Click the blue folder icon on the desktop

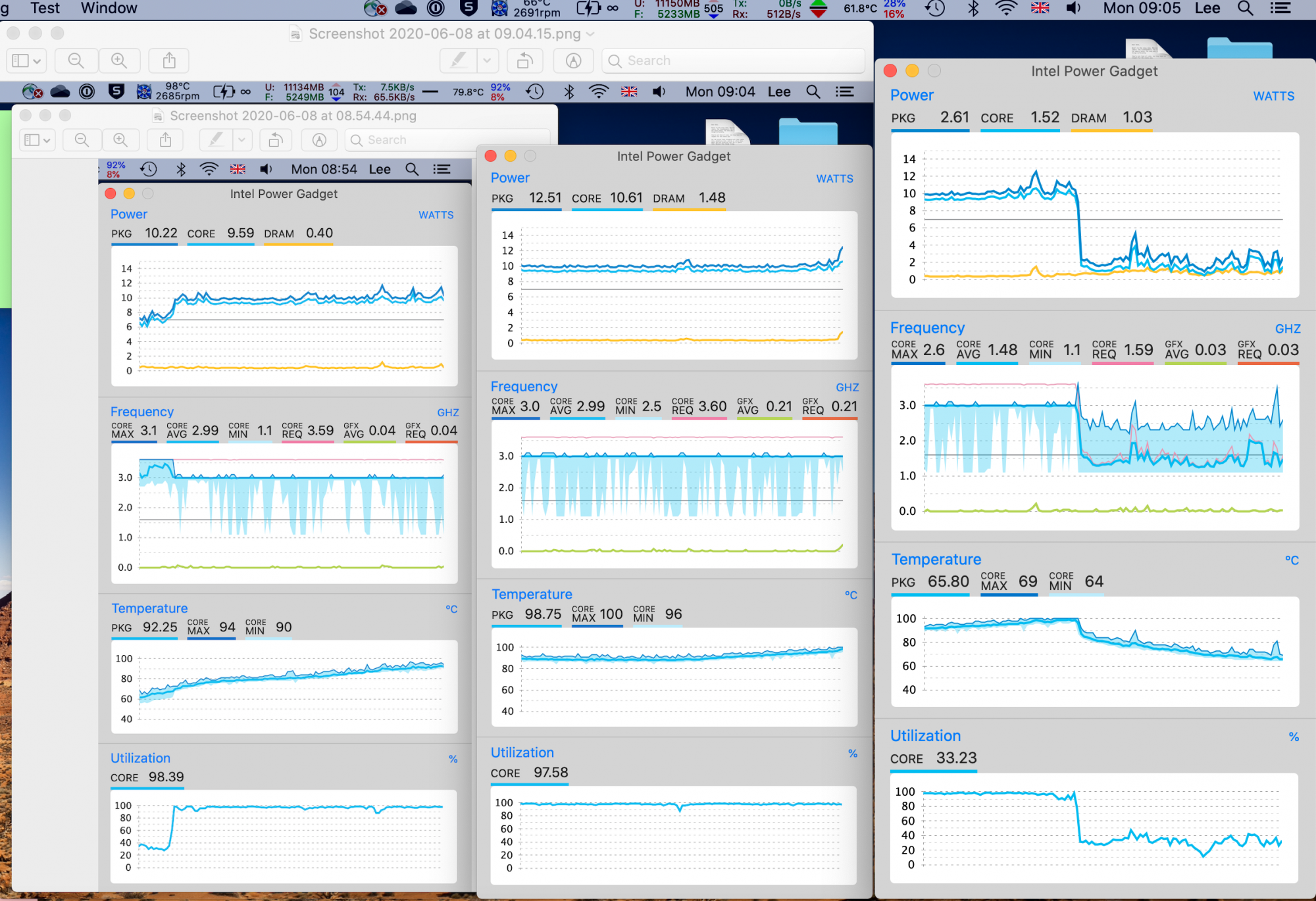click(x=1240, y=48)
